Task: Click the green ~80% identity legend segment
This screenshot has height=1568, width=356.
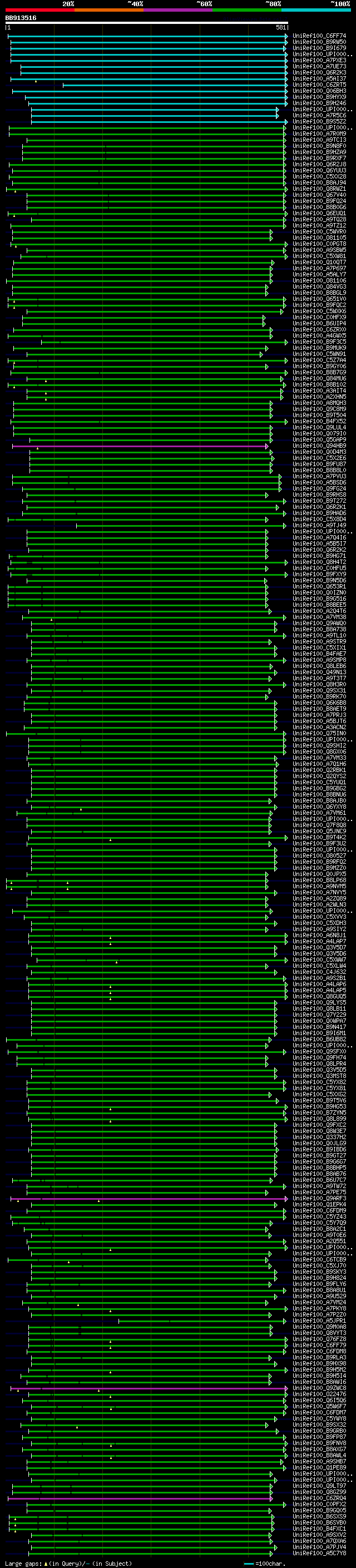Action: [x=247, y=10]
